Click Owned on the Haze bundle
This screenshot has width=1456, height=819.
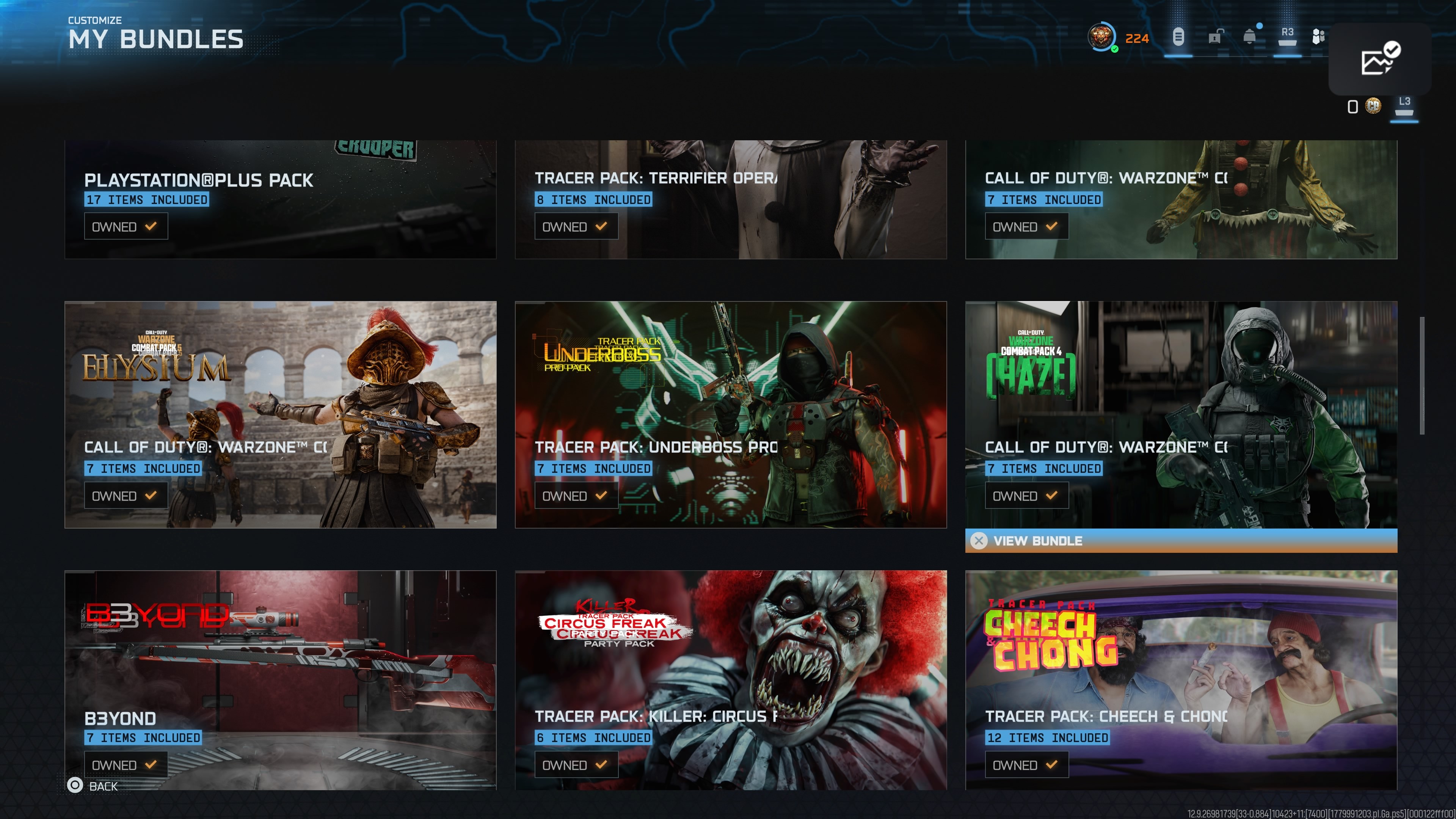click(1026, 496)
